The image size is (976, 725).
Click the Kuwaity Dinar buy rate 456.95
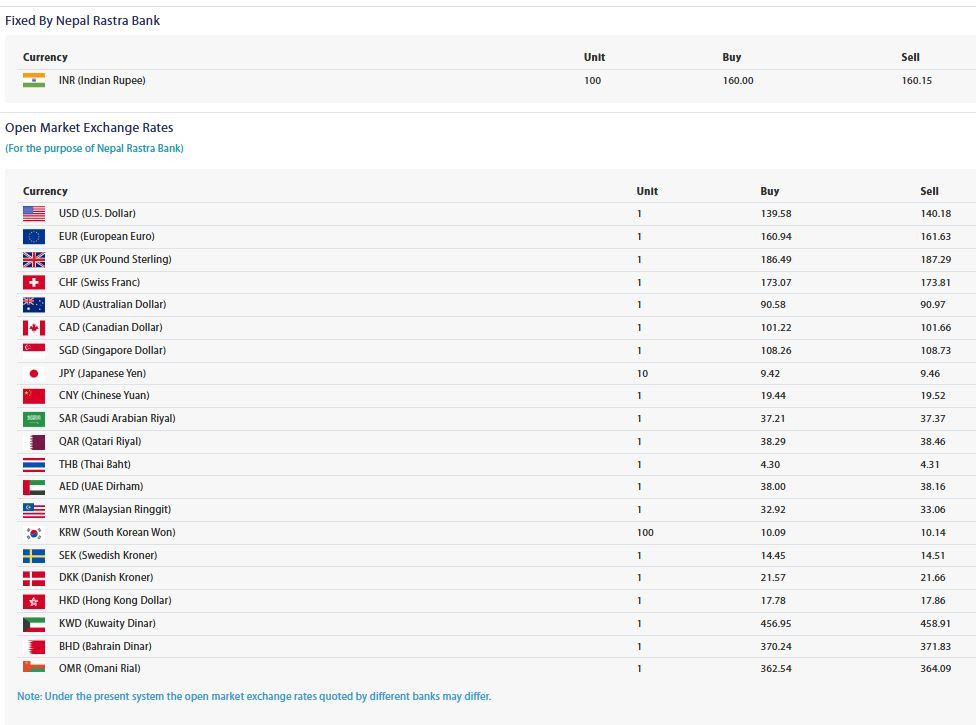[776, 624]
